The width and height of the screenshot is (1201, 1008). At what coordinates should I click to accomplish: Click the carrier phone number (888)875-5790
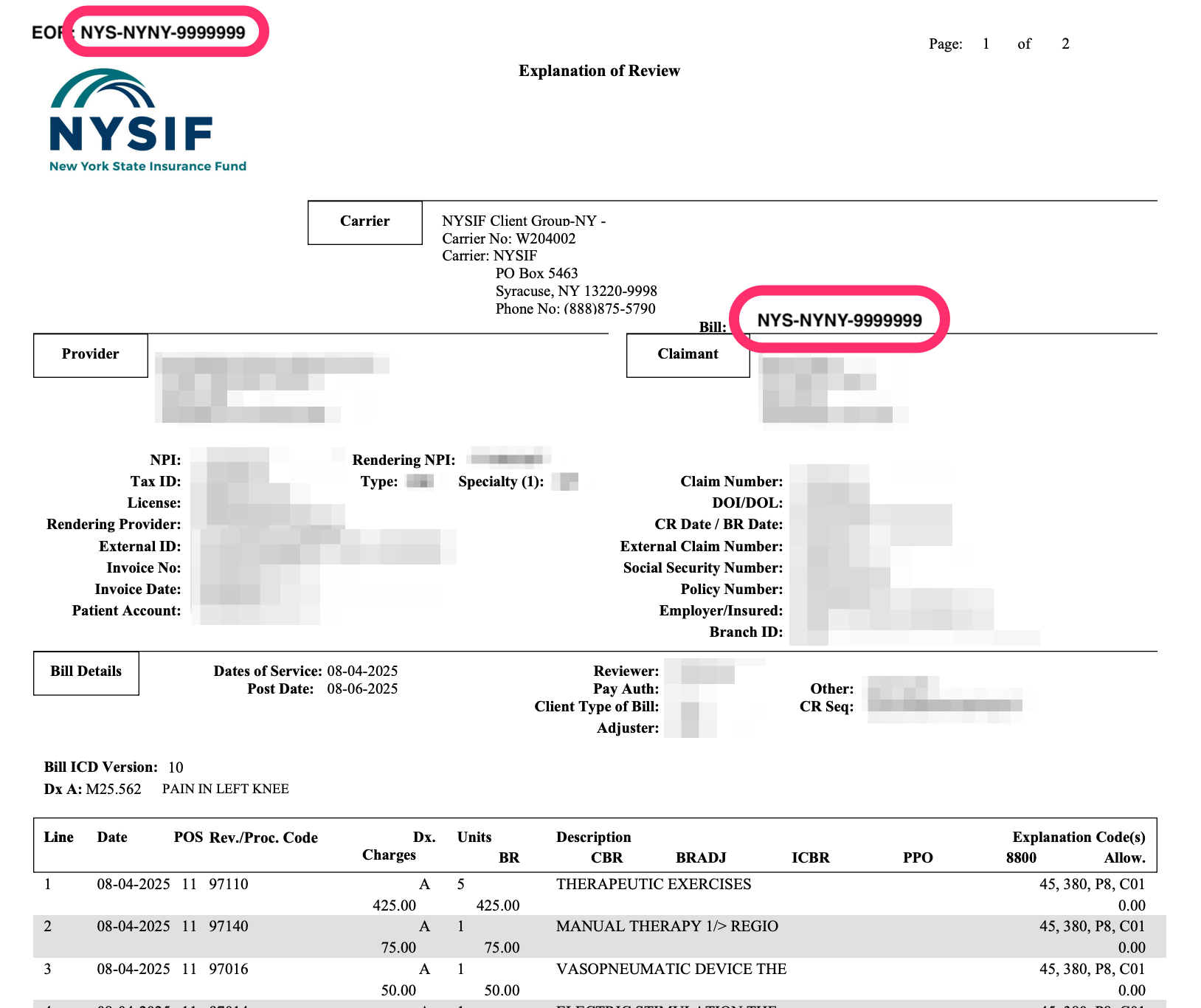click(x=609, y=308)
